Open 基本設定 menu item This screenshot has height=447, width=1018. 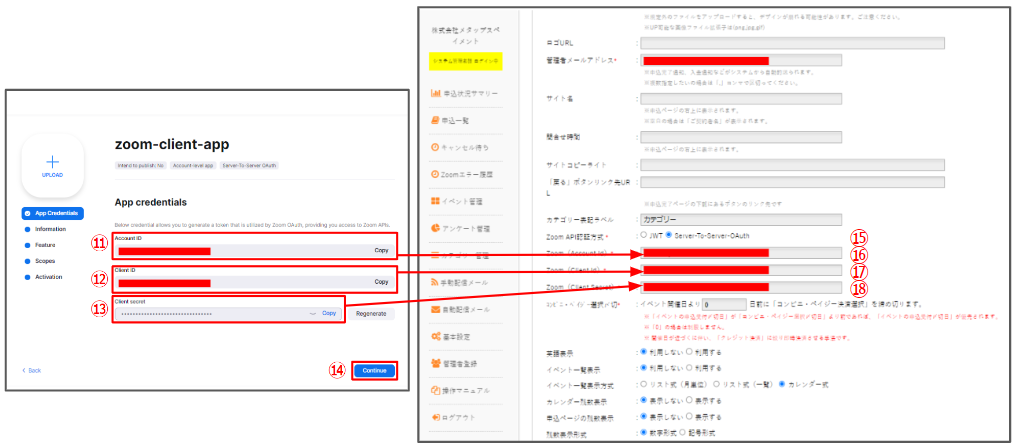coord(456,337)
